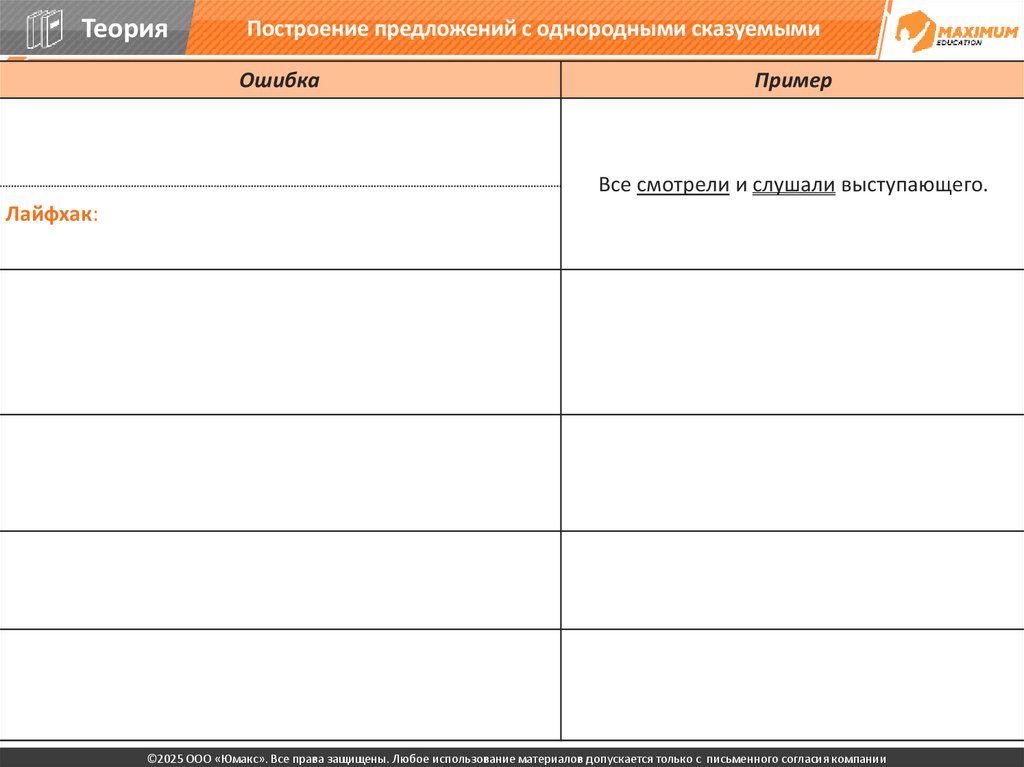Click the Maximum Education logo
This screenshot has height=767, width=1024.
point(955,31)
